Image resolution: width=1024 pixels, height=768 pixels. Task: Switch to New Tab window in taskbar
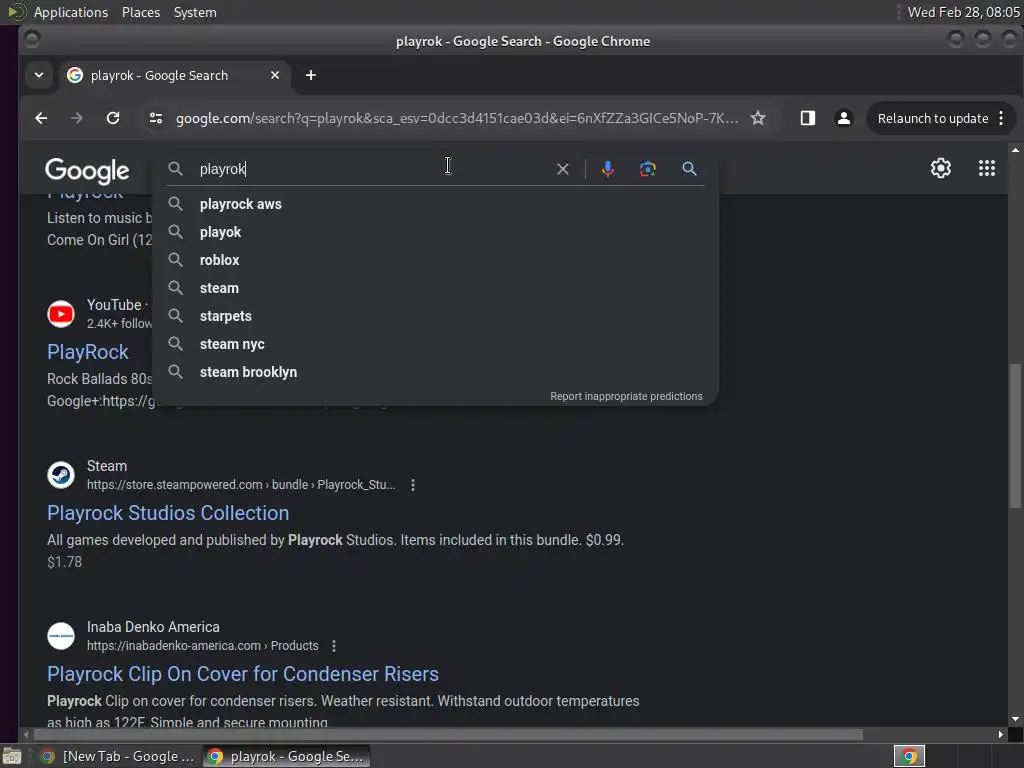tap(116, 757)
